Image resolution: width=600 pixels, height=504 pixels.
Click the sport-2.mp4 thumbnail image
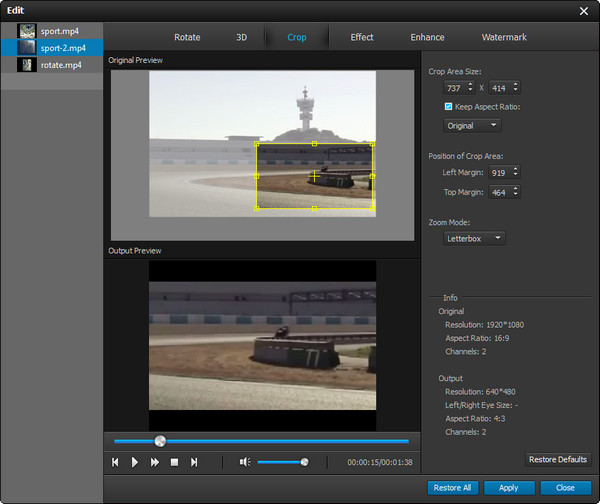[27, 48]
